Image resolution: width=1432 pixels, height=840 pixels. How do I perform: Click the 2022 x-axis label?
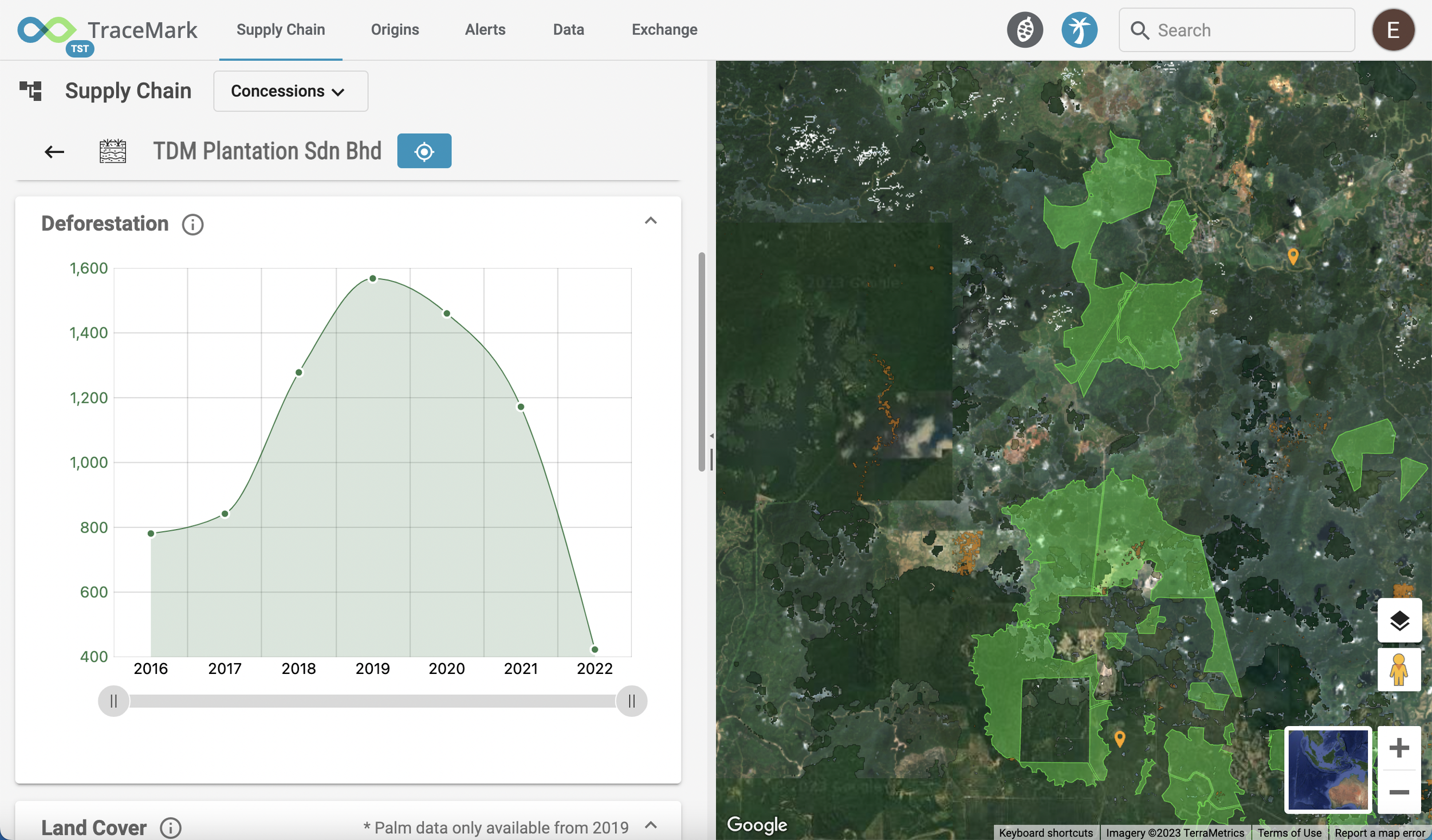coord(595,668)
